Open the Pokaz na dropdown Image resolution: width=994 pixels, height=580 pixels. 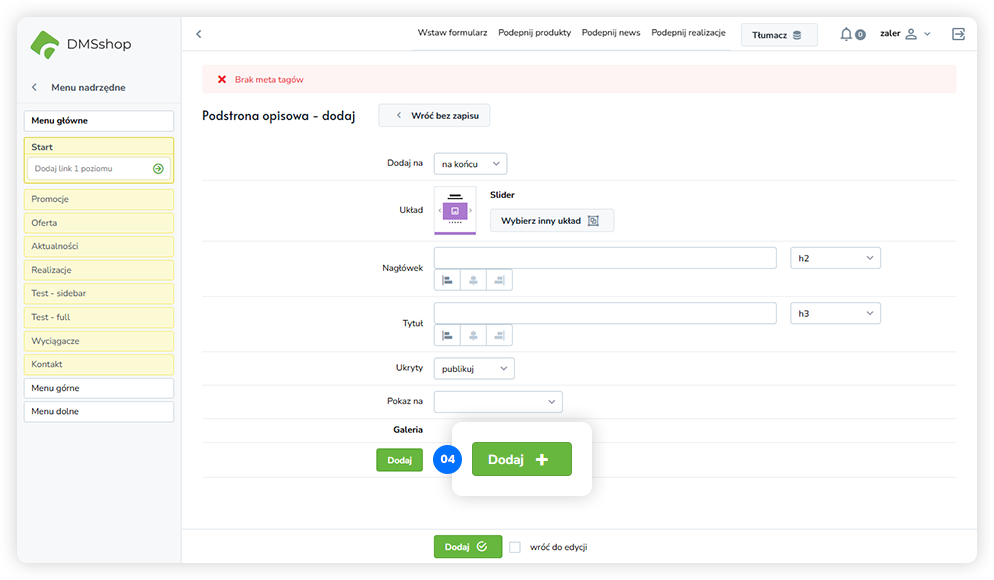[498, 402]
